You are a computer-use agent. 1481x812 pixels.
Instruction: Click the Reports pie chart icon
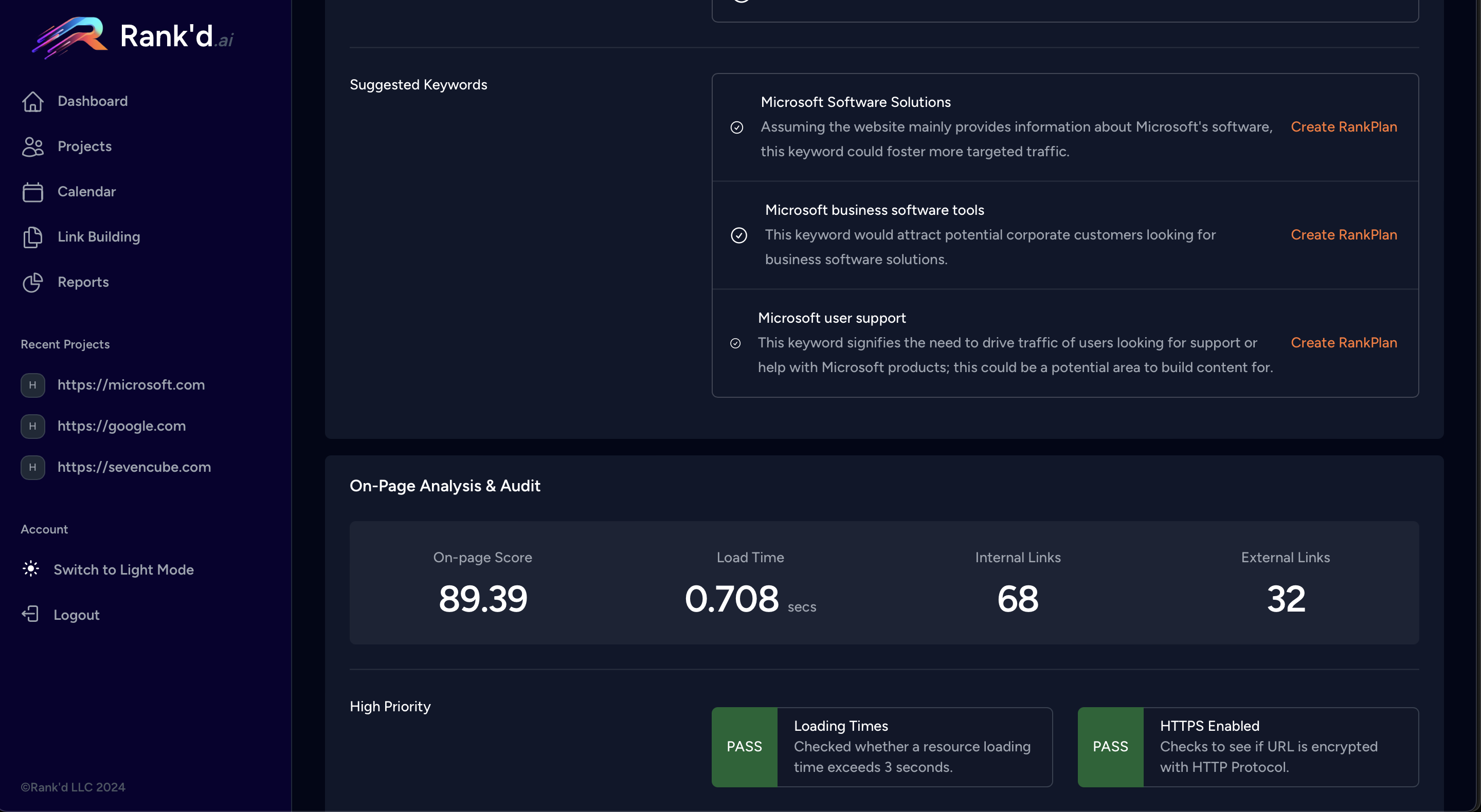(33, 282)
